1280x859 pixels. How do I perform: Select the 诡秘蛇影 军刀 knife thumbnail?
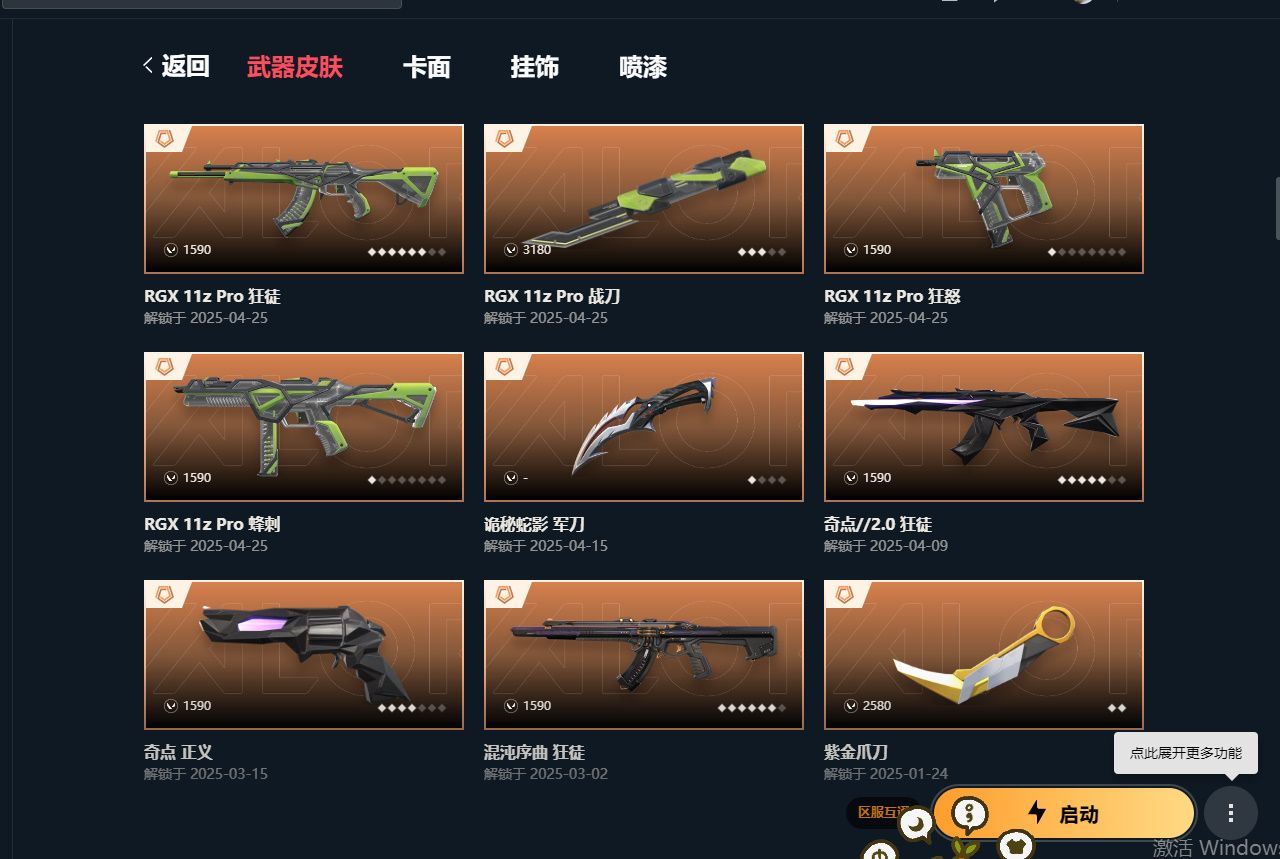[644, 427]
